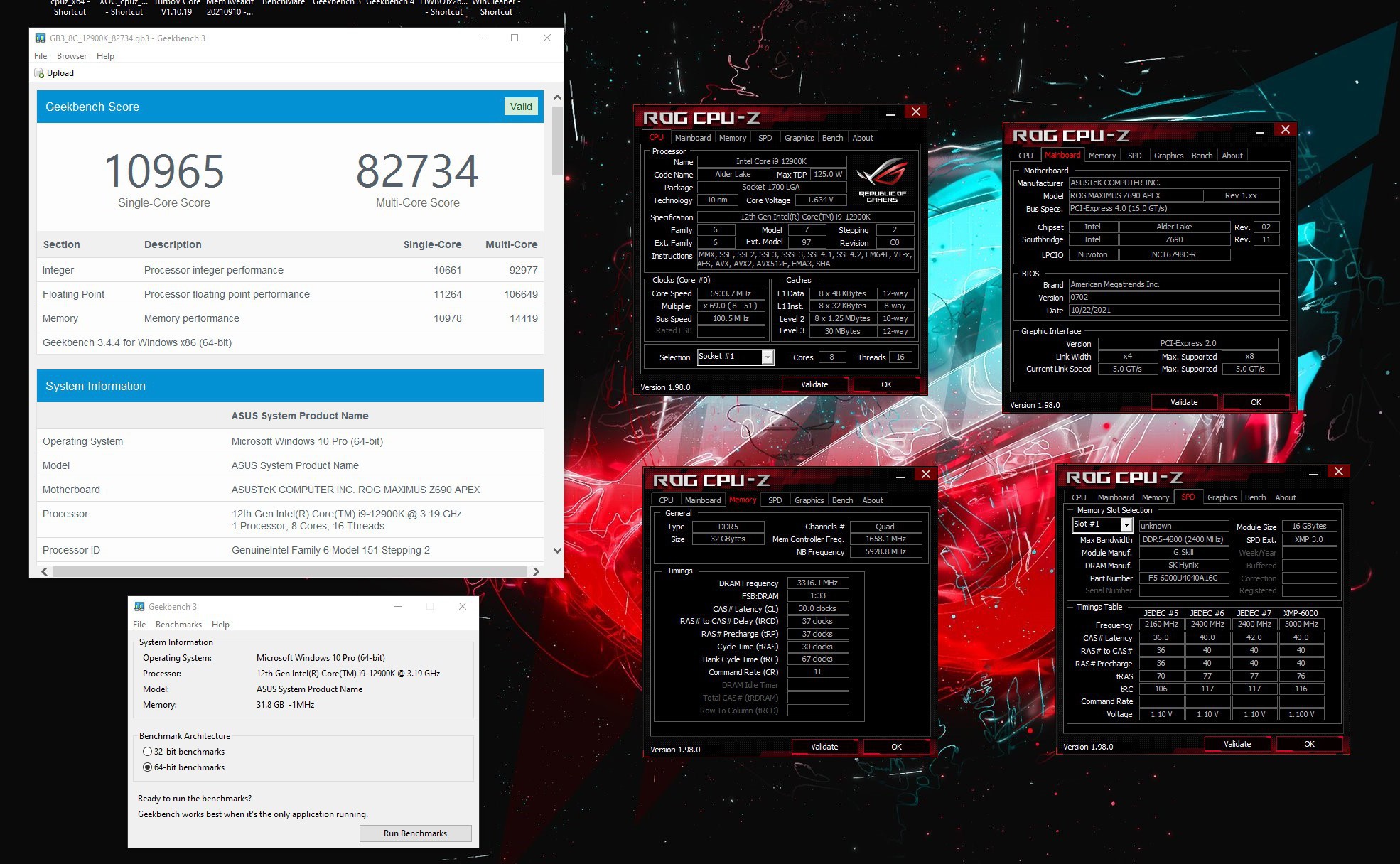
Task: Open the Browser menu in Geekbench
Action: pos(71,56)
